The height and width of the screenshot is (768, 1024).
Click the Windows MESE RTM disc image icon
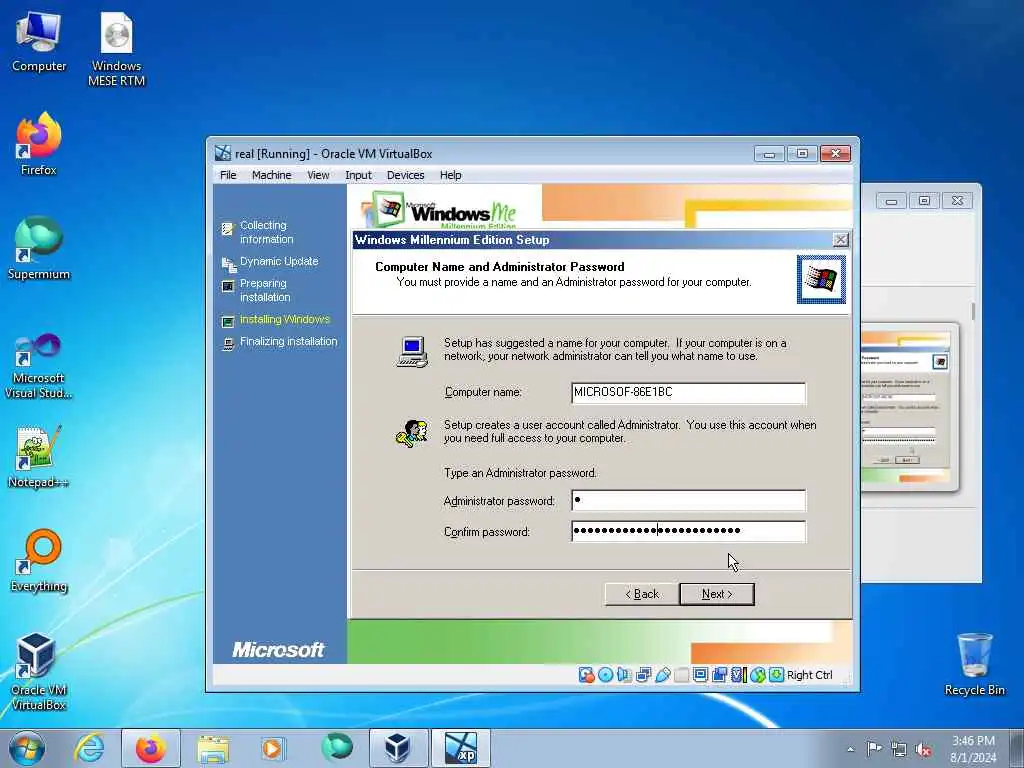tap(116, 50)
